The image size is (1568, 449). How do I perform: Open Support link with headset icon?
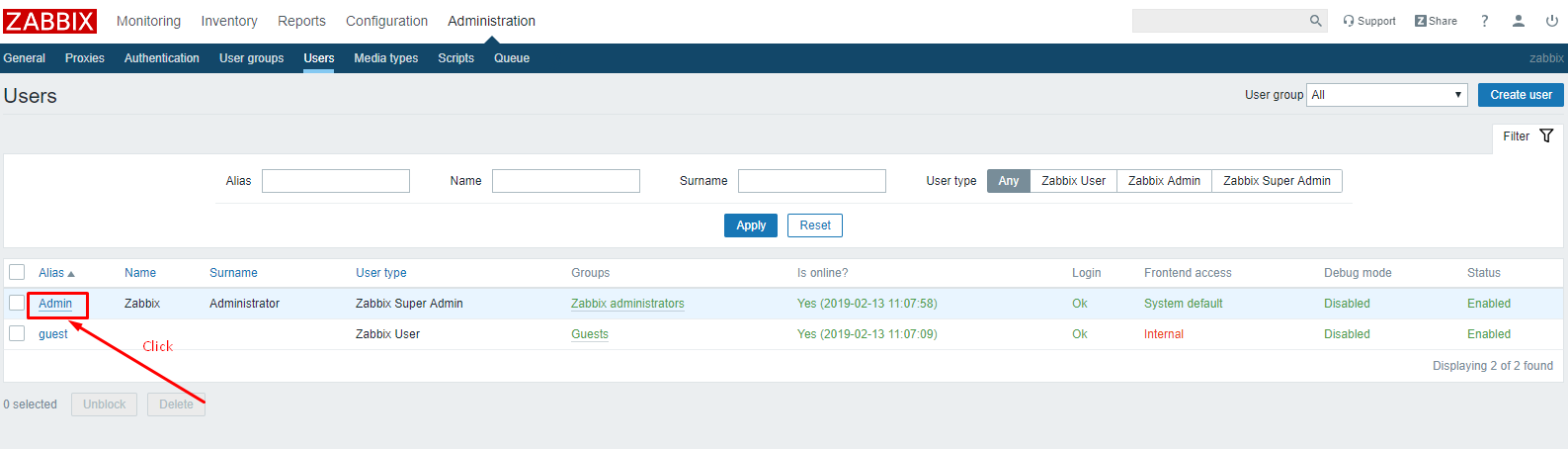pyautogui.click(x=1369, y=21)
